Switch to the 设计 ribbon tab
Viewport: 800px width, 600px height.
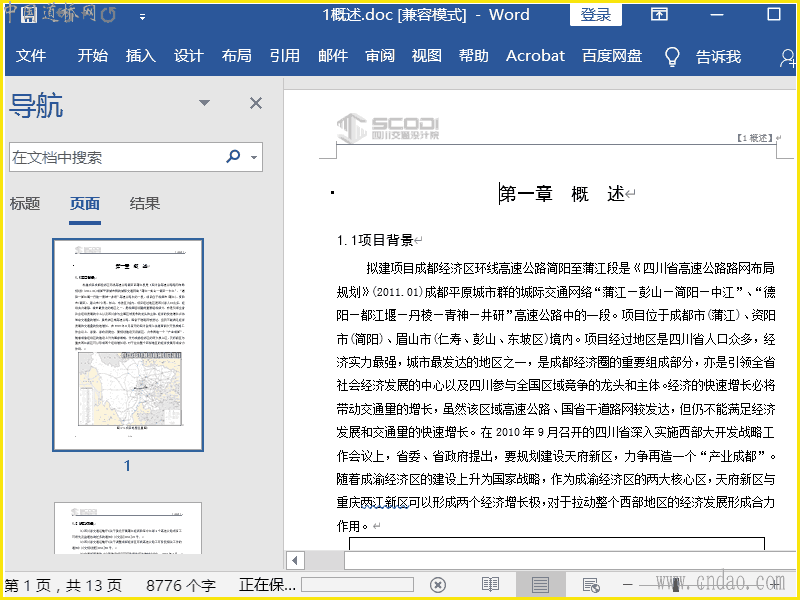188,55
